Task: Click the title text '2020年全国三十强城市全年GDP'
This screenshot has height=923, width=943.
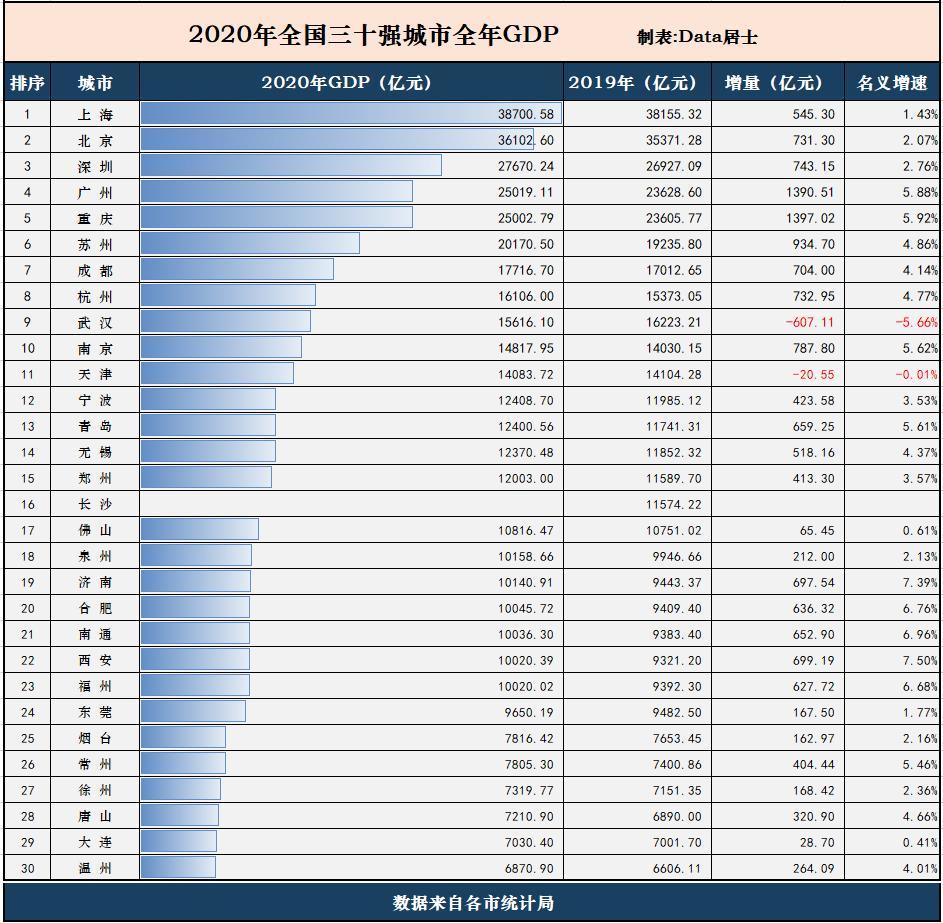Action: tap(373, 34)
